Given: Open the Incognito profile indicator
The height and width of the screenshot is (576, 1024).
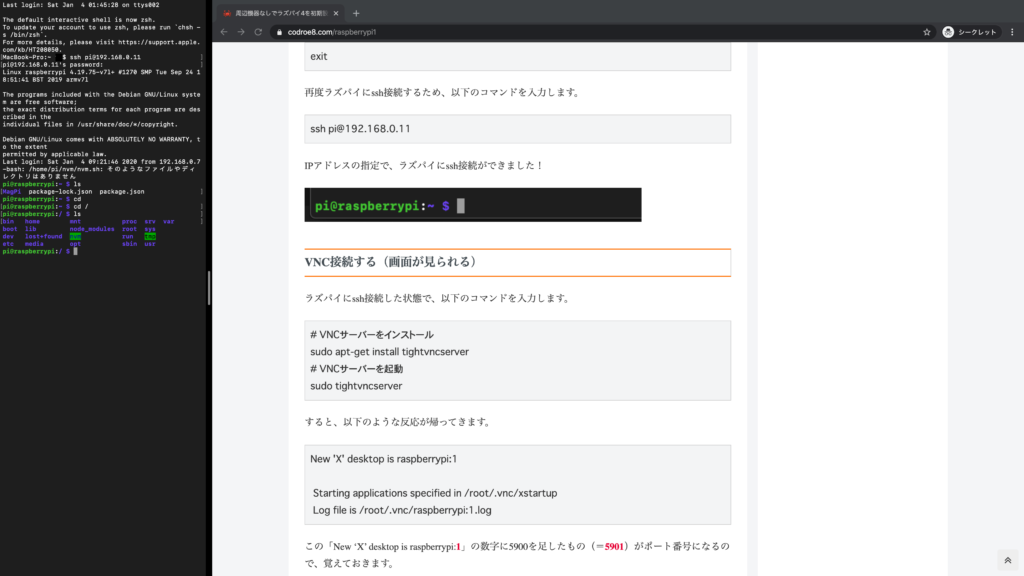Looking at the screenshot, I should coord(970,32).
